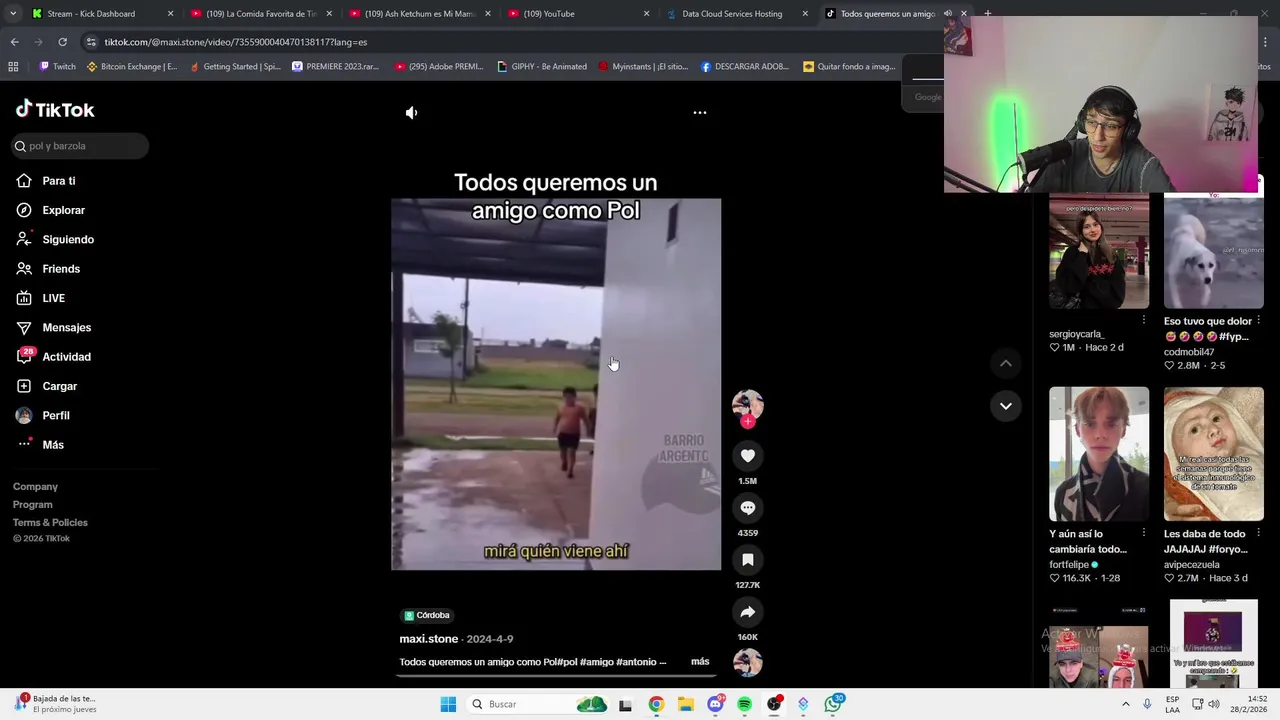Open the Cargar upload page
This screenshot has width=1280, height=720.
59,386
